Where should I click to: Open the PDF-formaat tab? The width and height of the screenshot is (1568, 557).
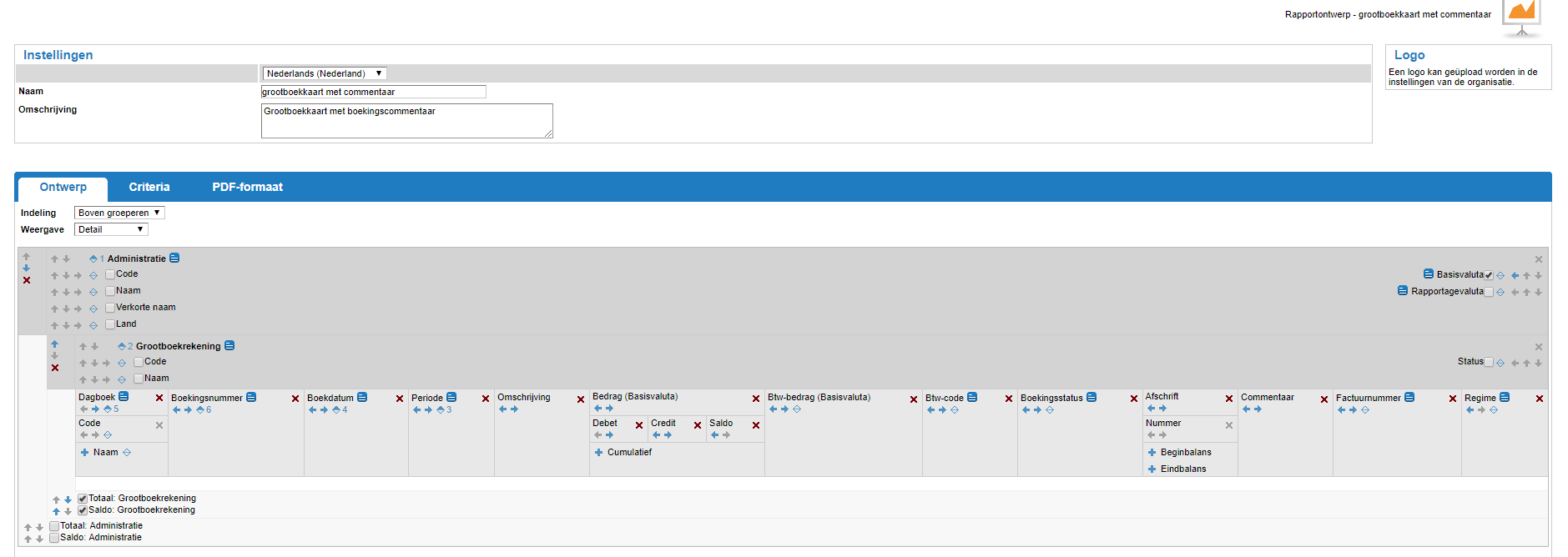[x=247, y=188]
